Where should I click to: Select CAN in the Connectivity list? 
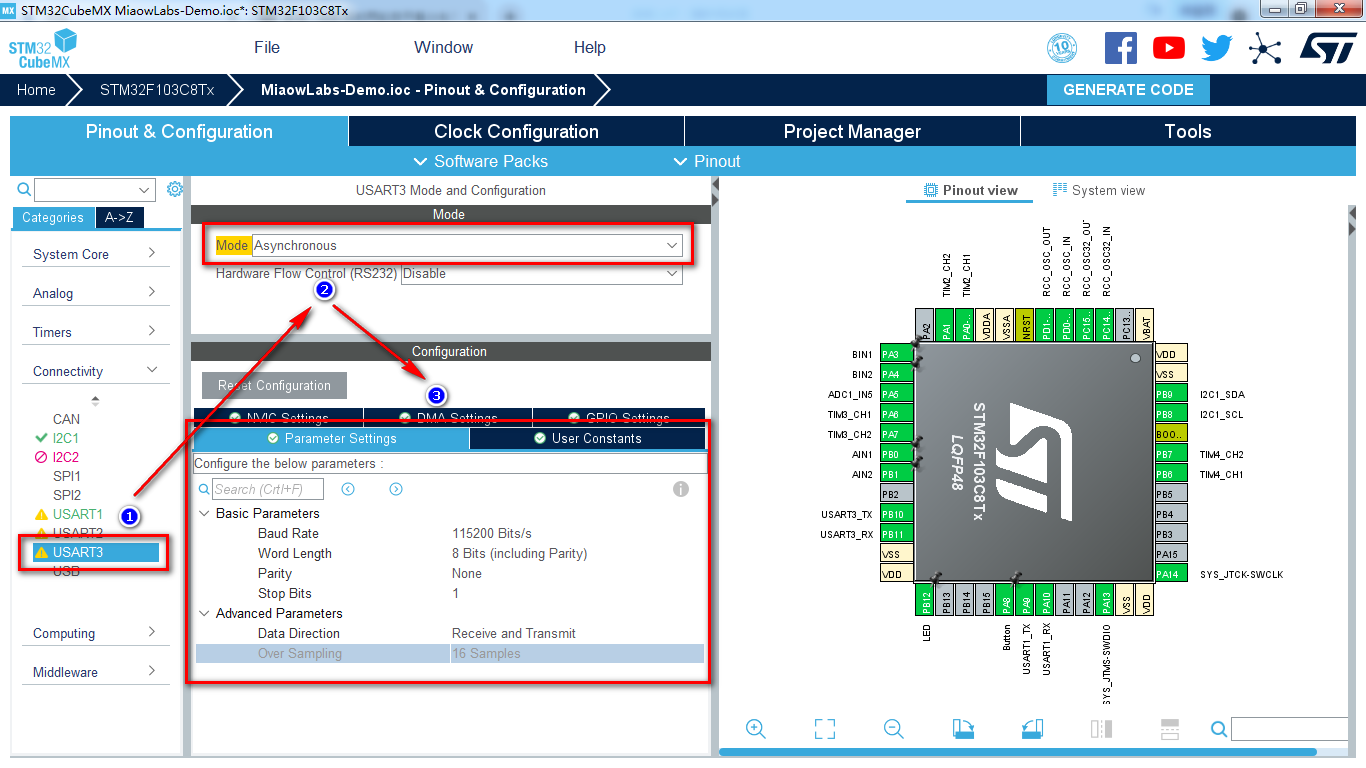click(x=66, y=419)
